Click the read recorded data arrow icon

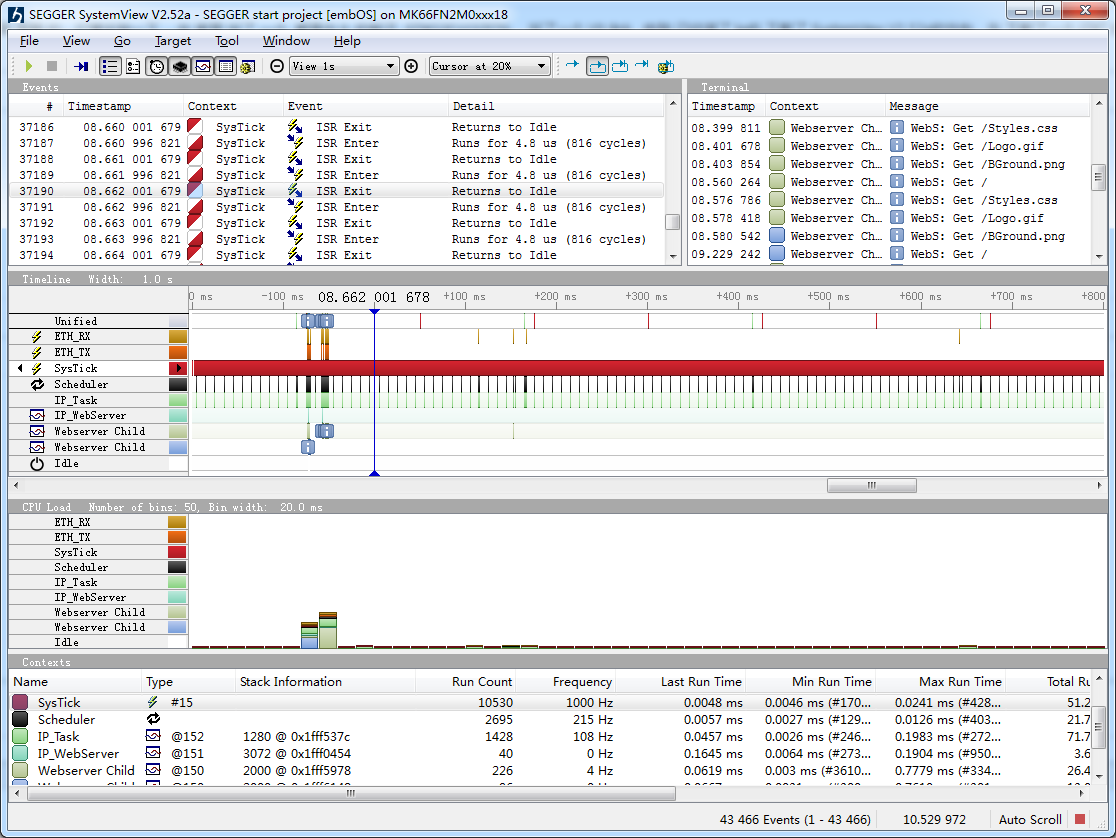(x=82, y=66)
